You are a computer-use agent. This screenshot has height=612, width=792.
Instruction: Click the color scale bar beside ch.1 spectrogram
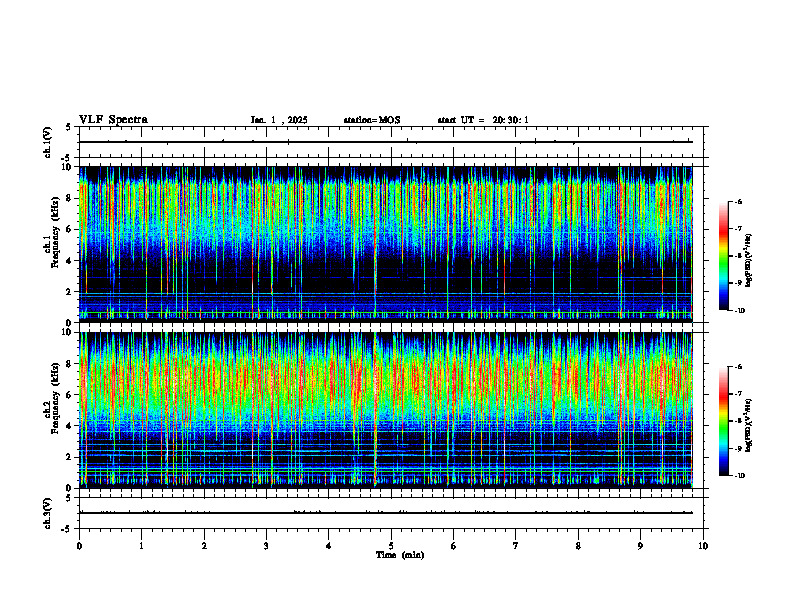pyautogui.click(x=723, y=256)
